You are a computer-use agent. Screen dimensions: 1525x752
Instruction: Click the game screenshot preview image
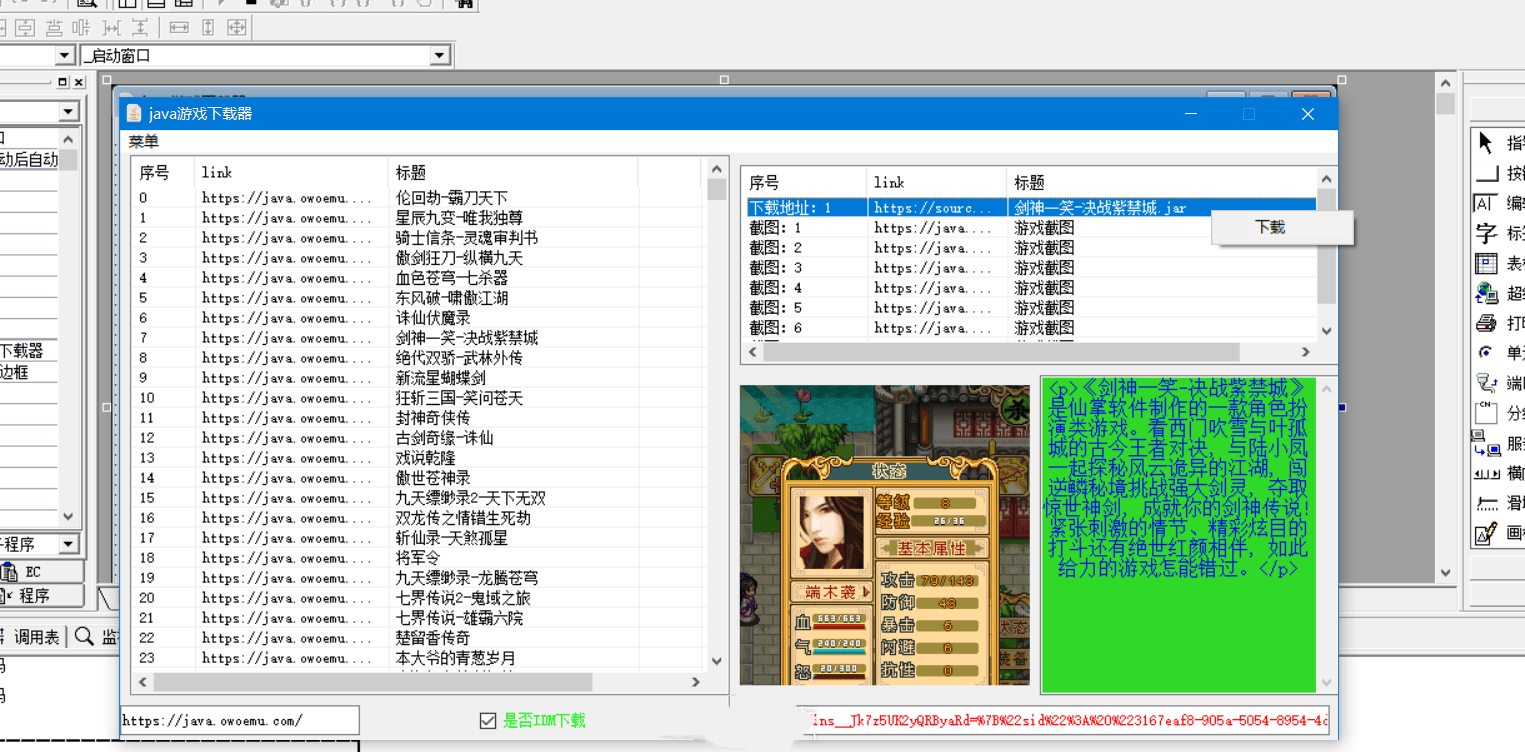coord(884,535)
